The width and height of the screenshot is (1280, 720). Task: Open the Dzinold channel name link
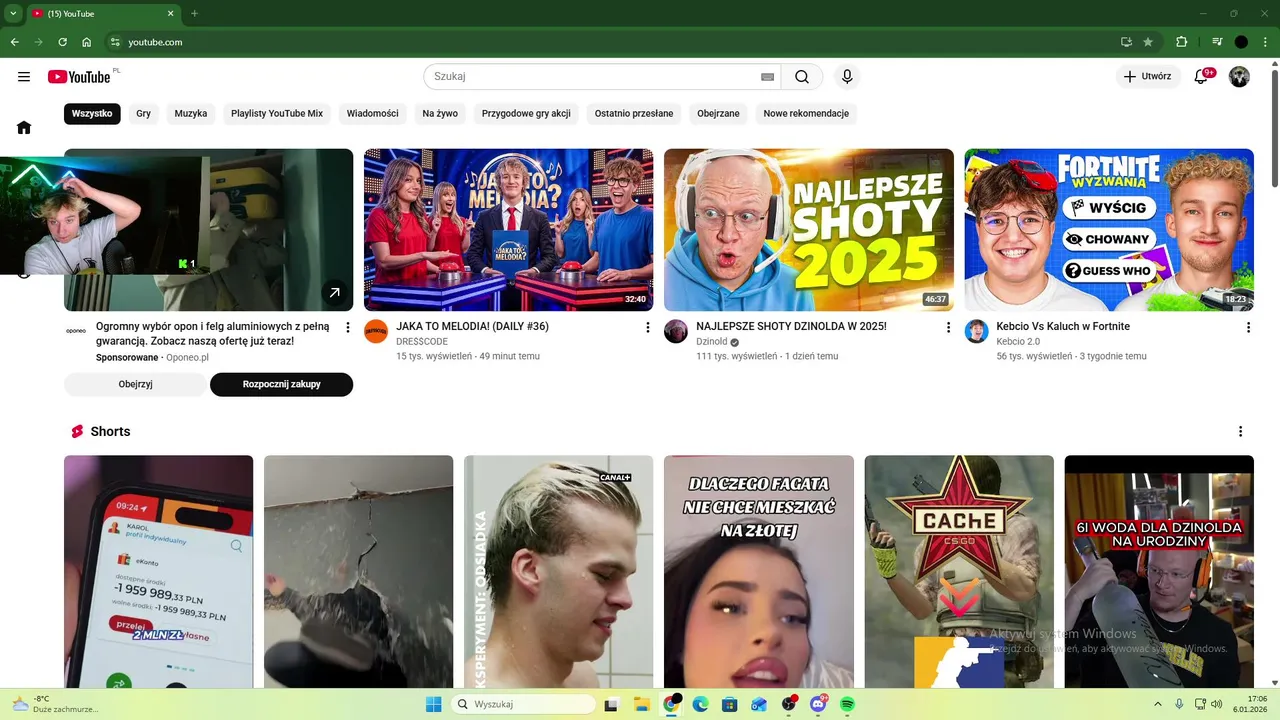click(x=712, y=342)
